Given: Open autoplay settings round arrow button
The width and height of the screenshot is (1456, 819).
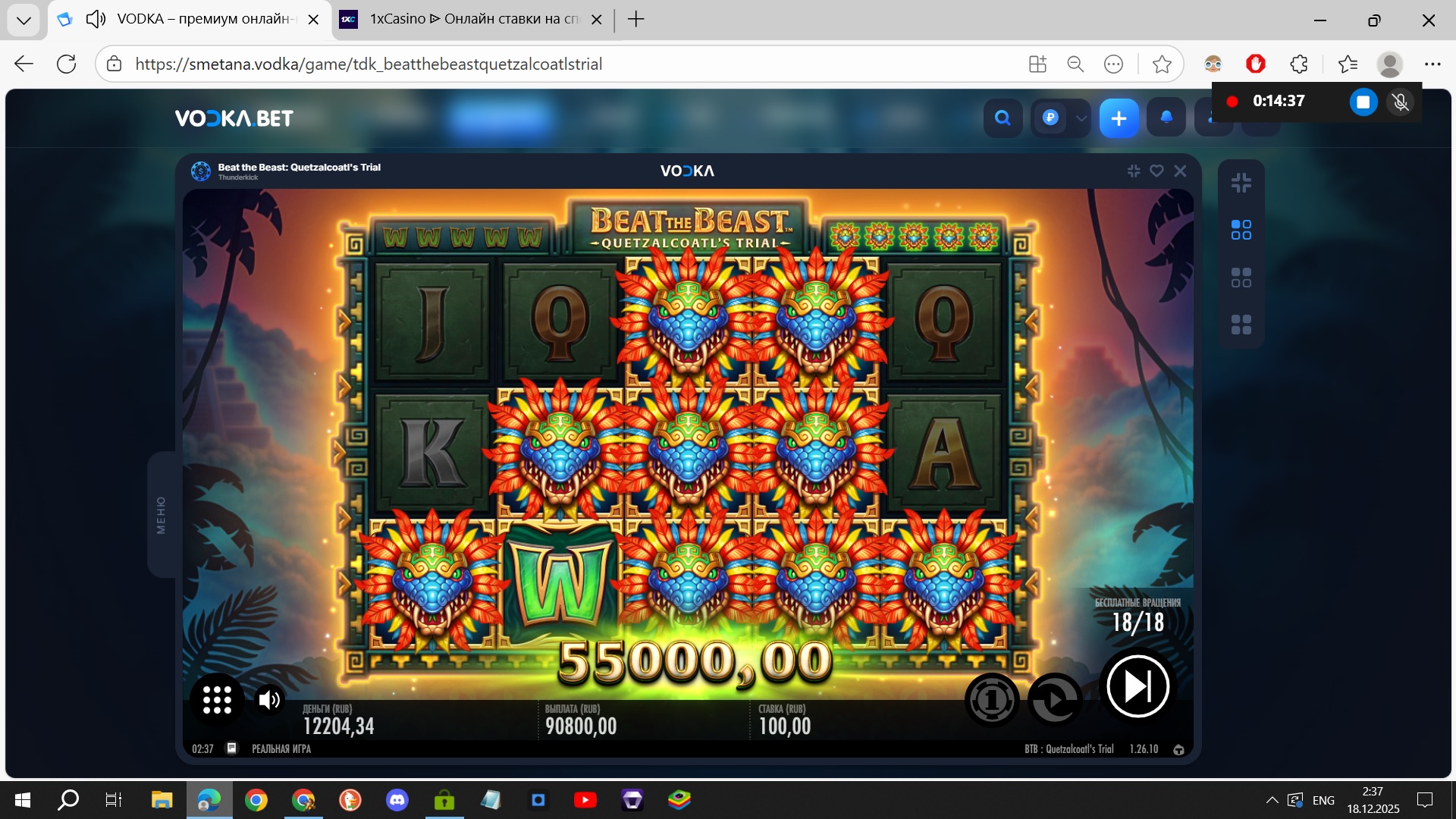Looking at the screenshot, I should tap(1055, 700).
